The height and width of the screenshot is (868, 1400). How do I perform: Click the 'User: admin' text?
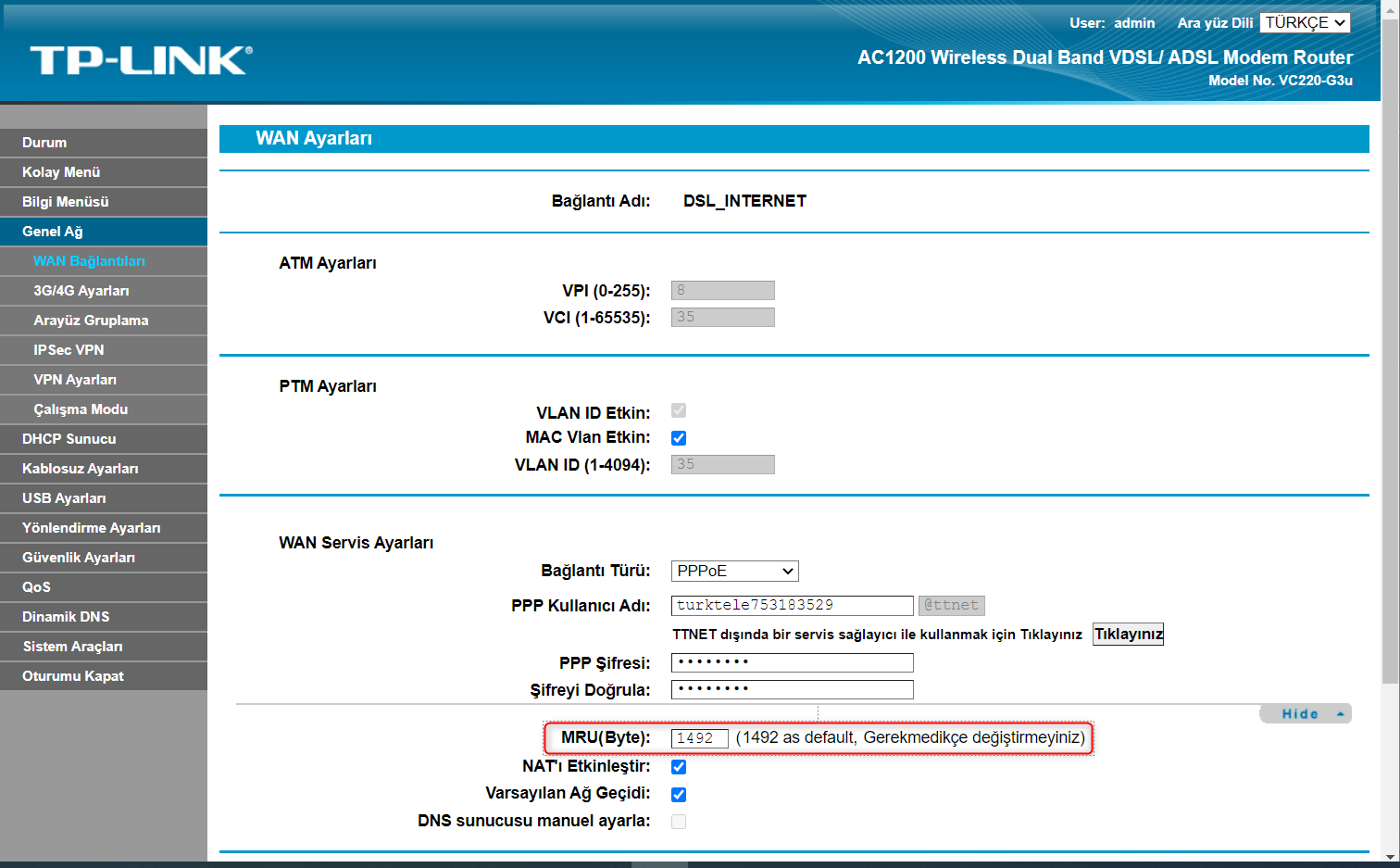pos(1112,23)
